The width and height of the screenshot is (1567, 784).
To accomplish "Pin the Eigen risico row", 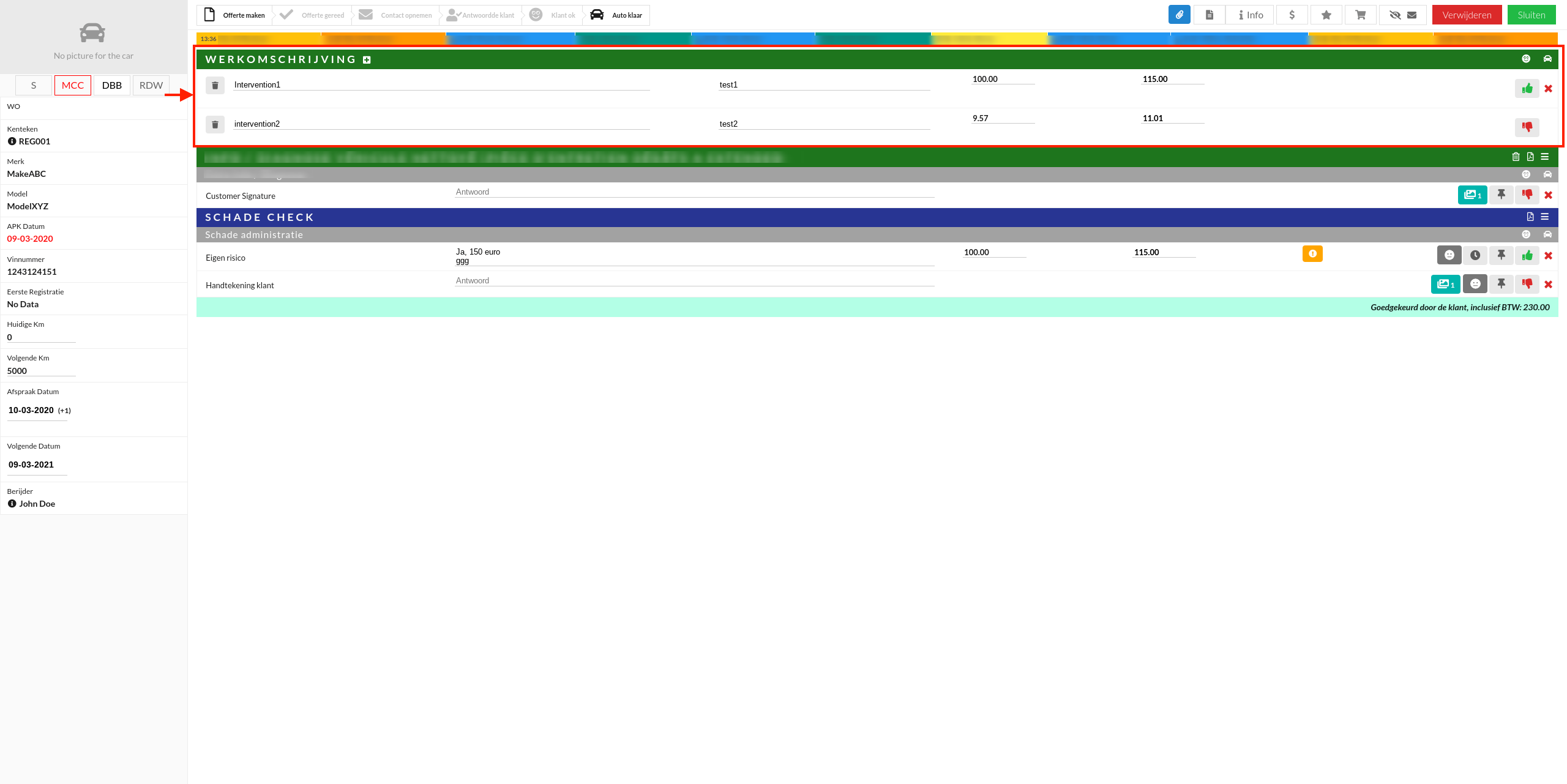I will tap(1501, 255).
